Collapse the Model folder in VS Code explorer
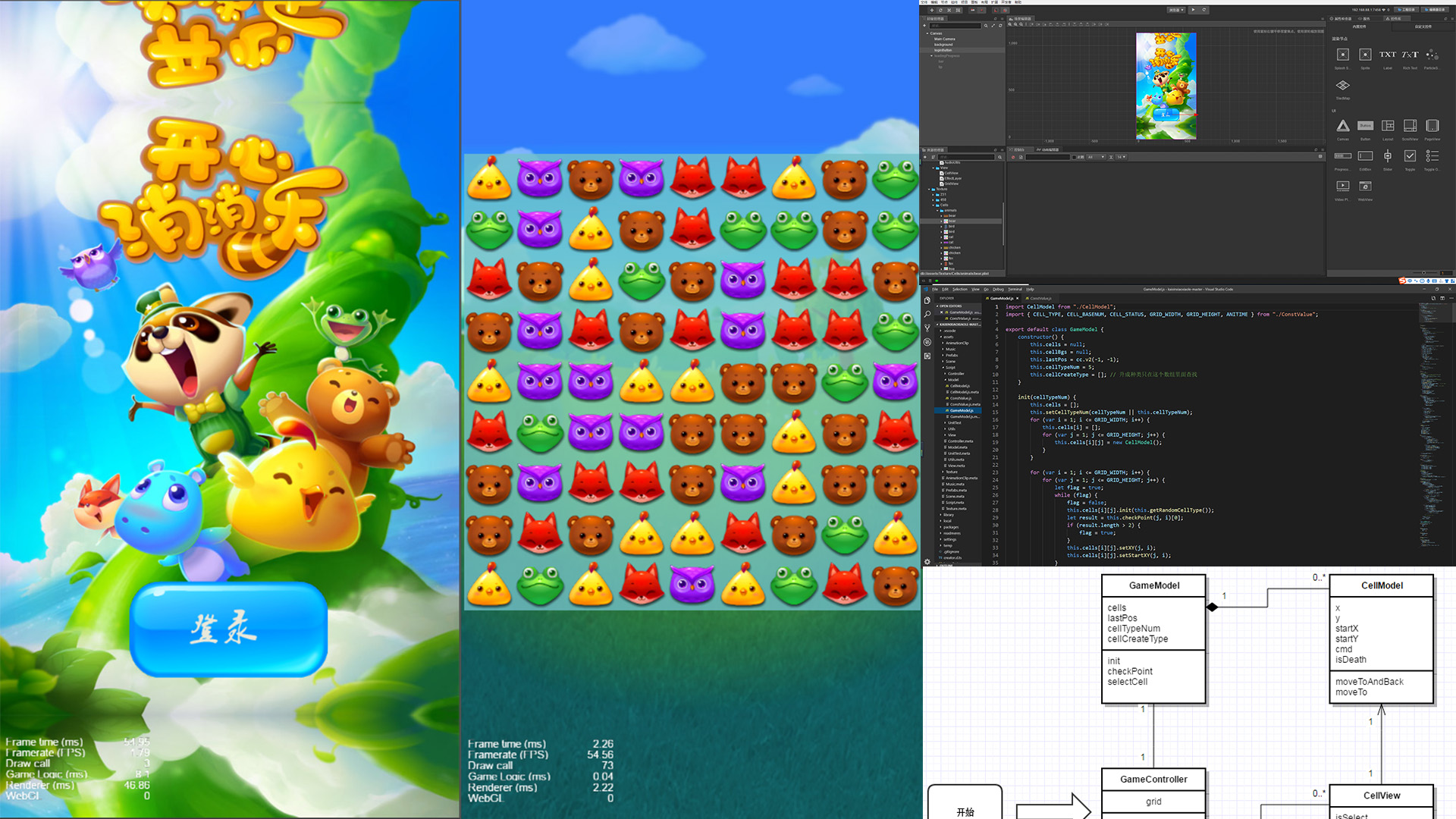 [952, 380]
